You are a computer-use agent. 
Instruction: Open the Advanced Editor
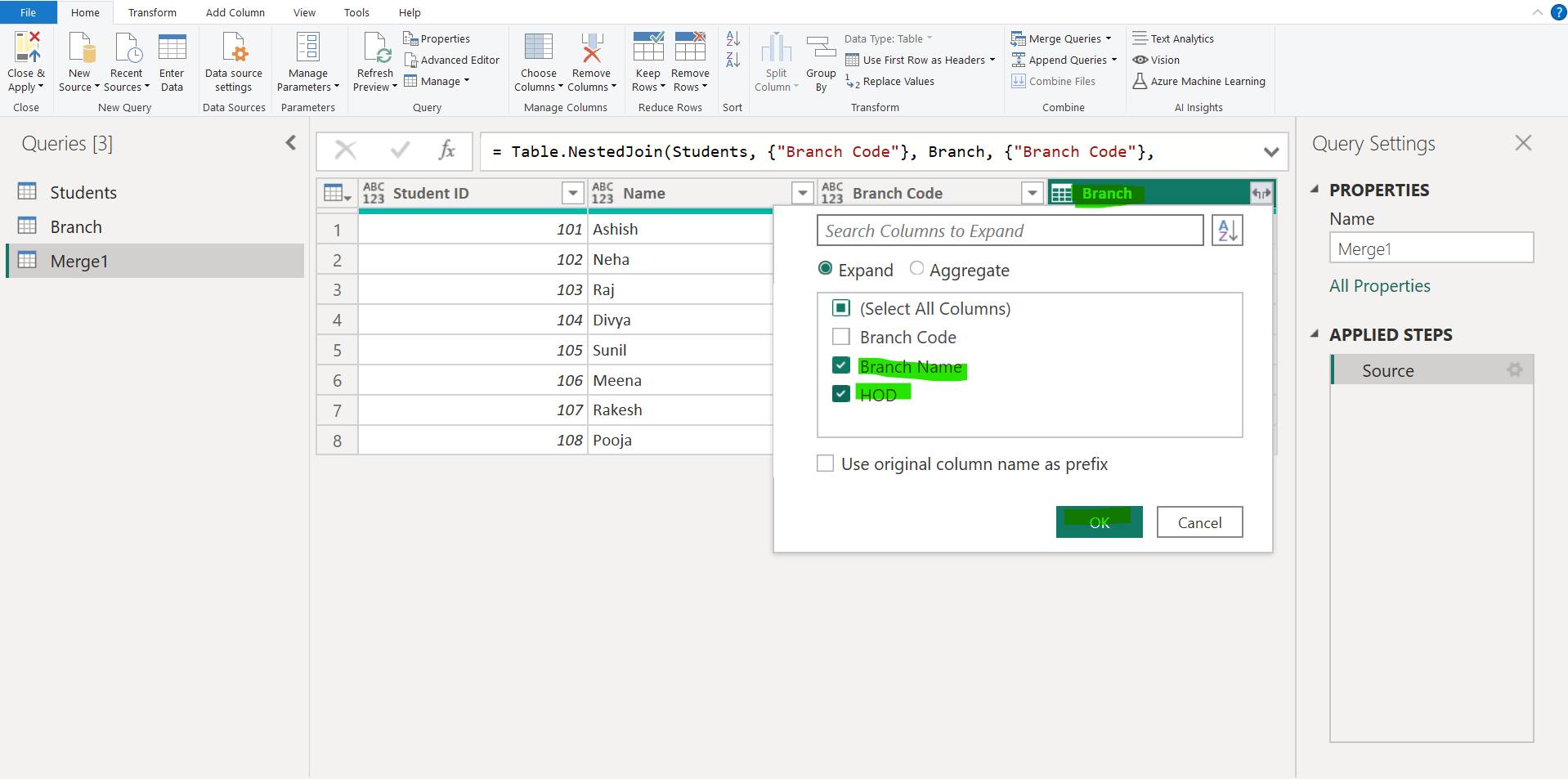tap(452, 59)
